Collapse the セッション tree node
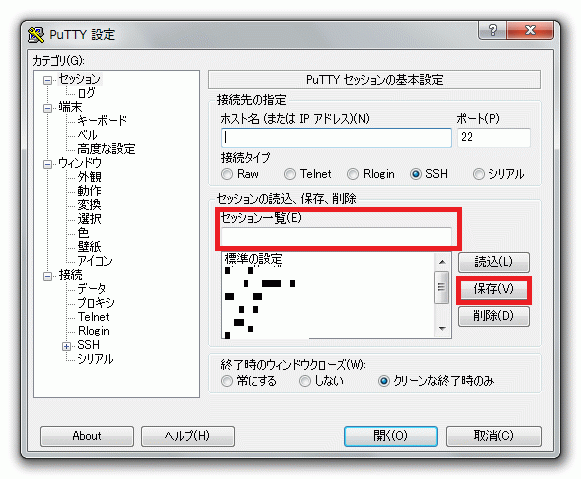 click(x=47, y=80)
